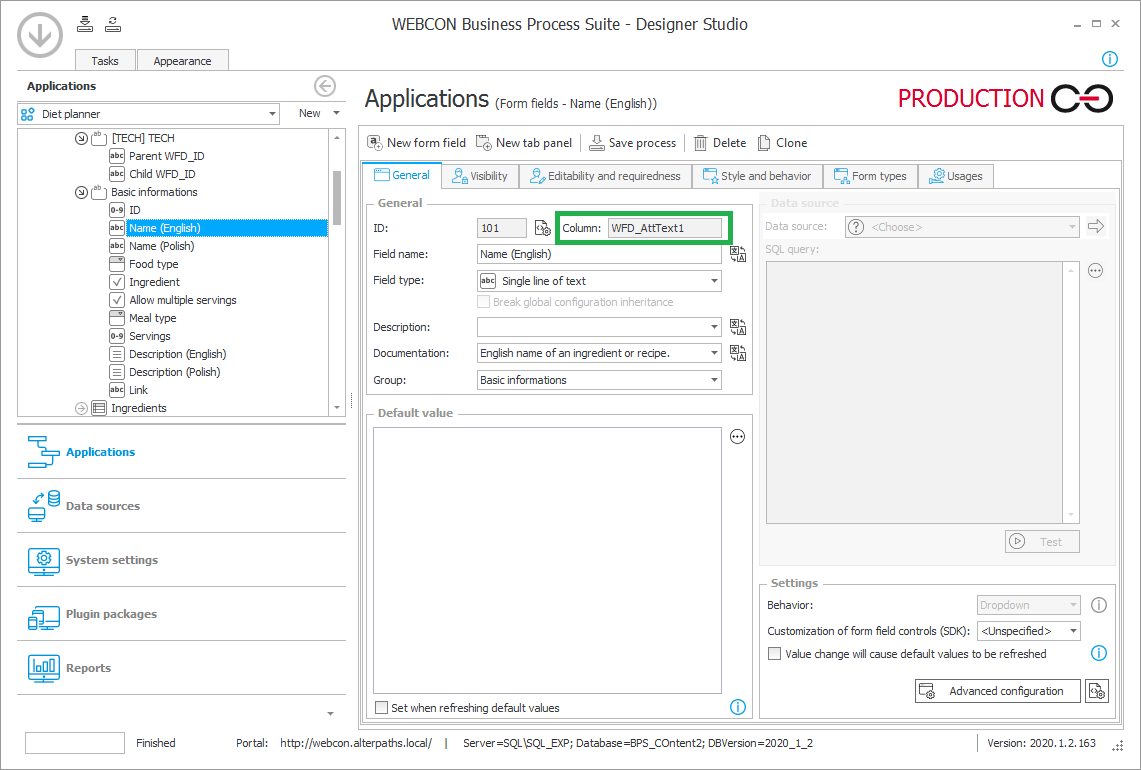Enable Set when refreshing default values

[x=381, y=707]
